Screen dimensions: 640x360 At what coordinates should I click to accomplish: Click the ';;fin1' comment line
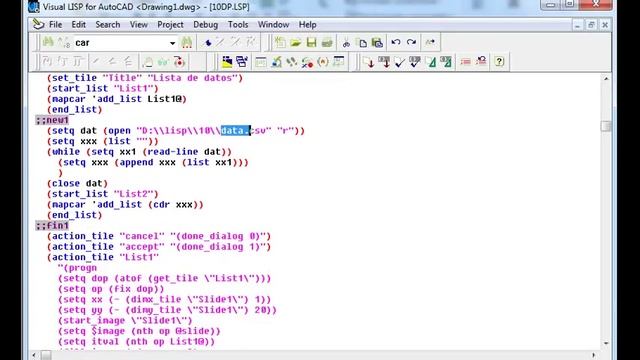tap(52, 225)
